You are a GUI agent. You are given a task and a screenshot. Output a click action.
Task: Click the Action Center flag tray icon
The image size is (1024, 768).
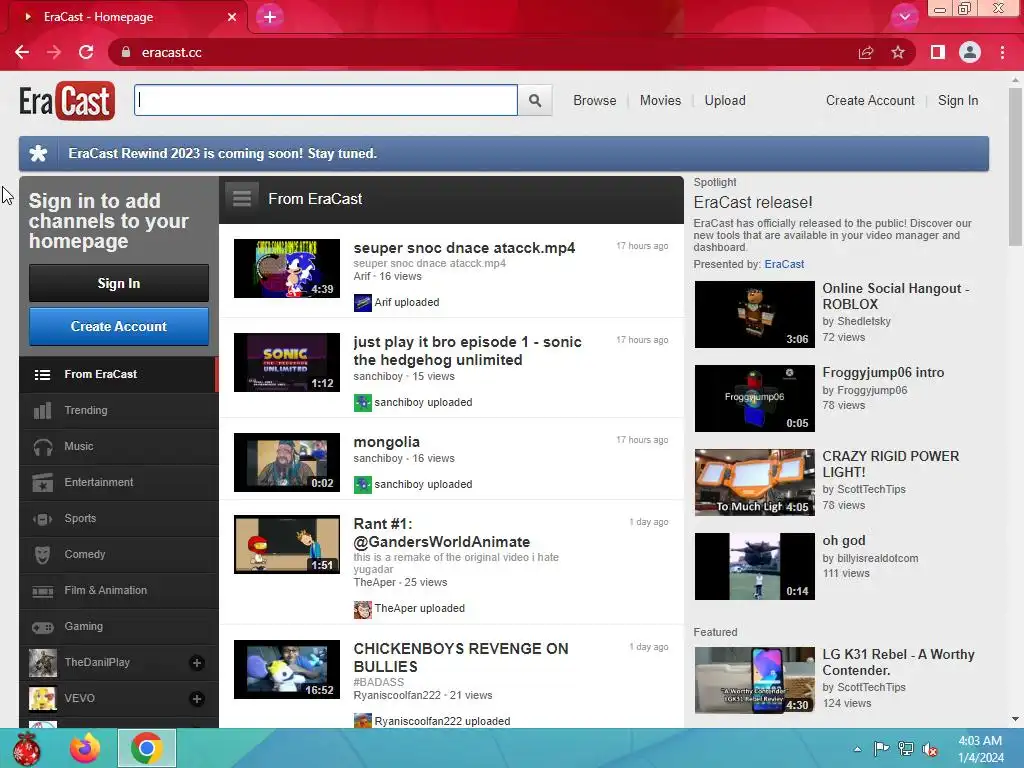pyautogui.click(x=881, y=749)
